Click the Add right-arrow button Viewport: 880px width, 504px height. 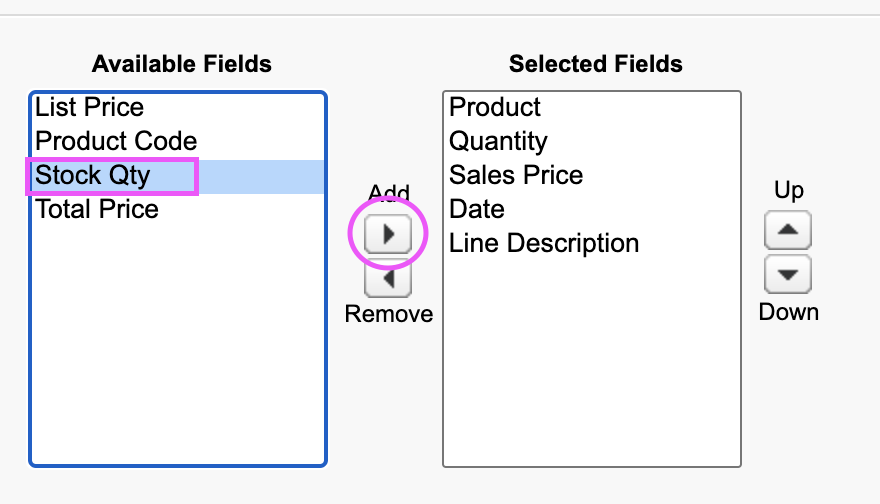click(388, 235)
